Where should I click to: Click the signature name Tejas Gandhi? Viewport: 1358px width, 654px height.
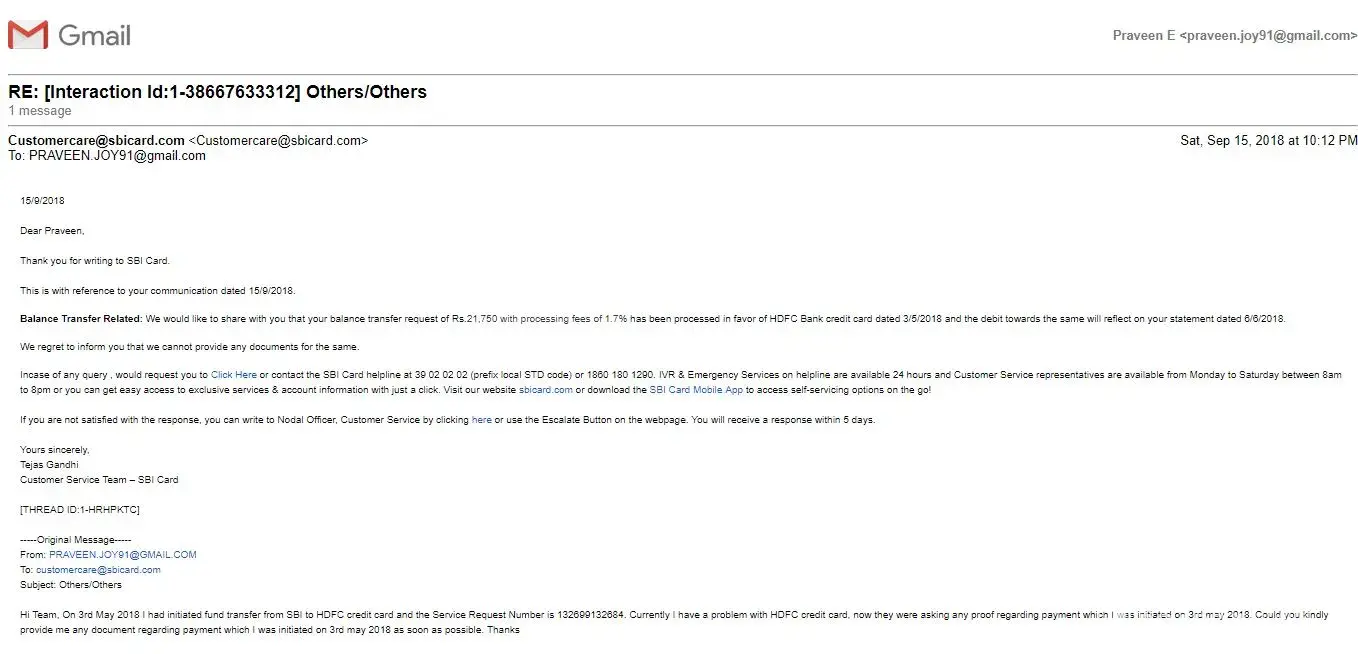(x=49, y=465)
